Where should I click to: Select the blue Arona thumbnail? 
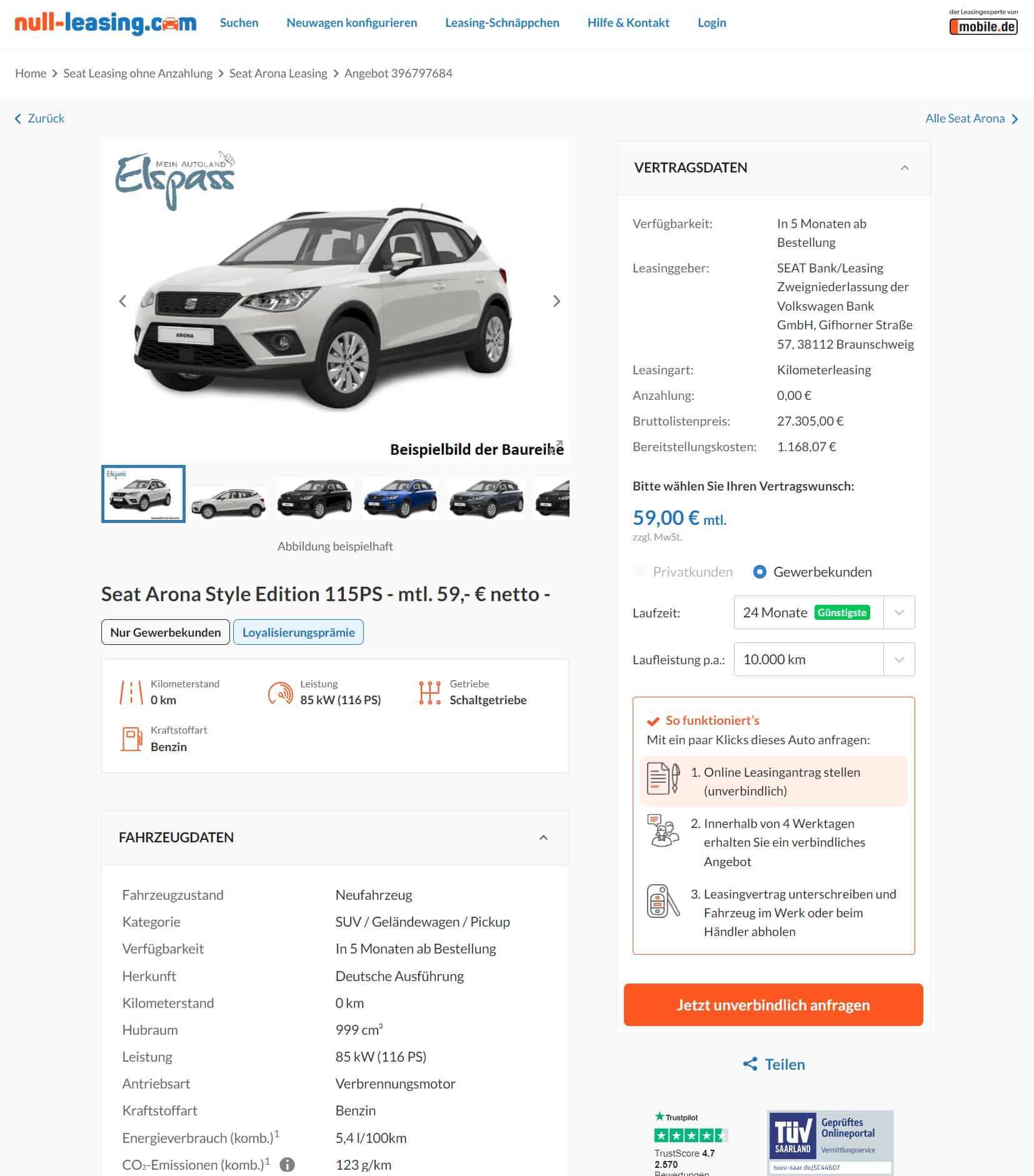[400, 497]
